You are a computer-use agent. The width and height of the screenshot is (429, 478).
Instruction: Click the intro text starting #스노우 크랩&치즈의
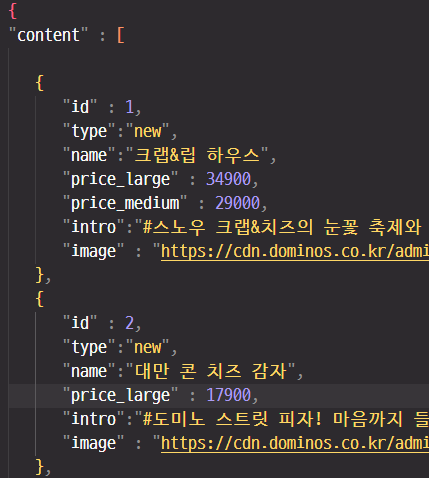coord(282,227)
